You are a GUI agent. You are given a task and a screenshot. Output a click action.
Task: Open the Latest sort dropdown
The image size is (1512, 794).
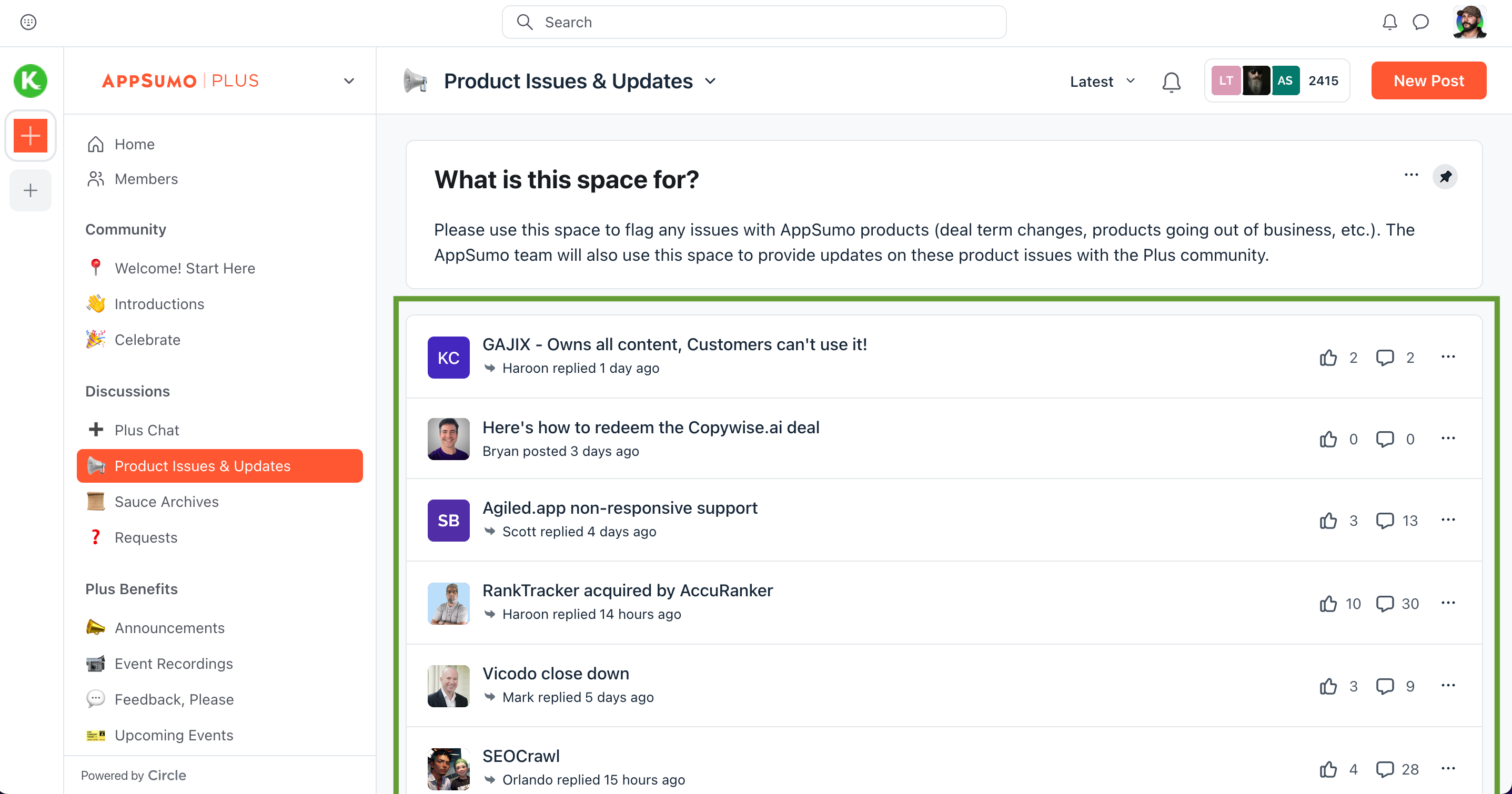(1102, 82)
